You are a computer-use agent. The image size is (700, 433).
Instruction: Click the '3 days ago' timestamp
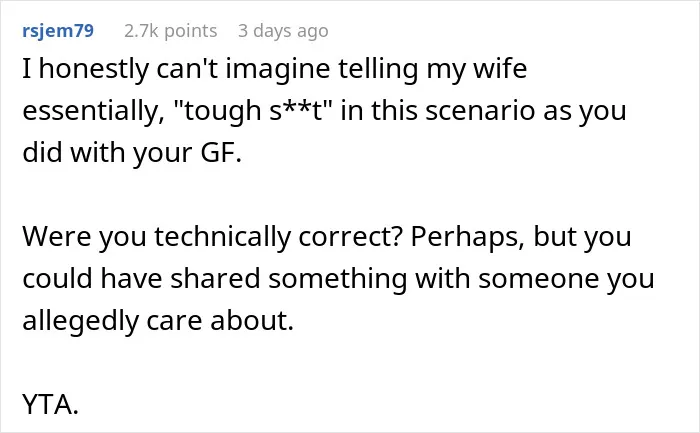(283, 31)
